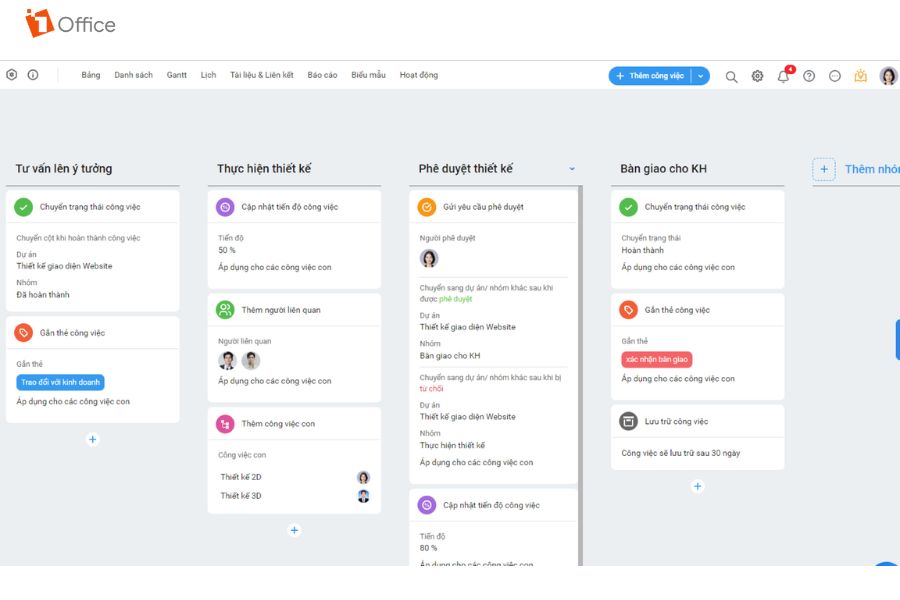900x600 pixels.
Task: Click the Lưu trữ công việc archive icon
Action: pyautogui.click(x=629, y=421)
